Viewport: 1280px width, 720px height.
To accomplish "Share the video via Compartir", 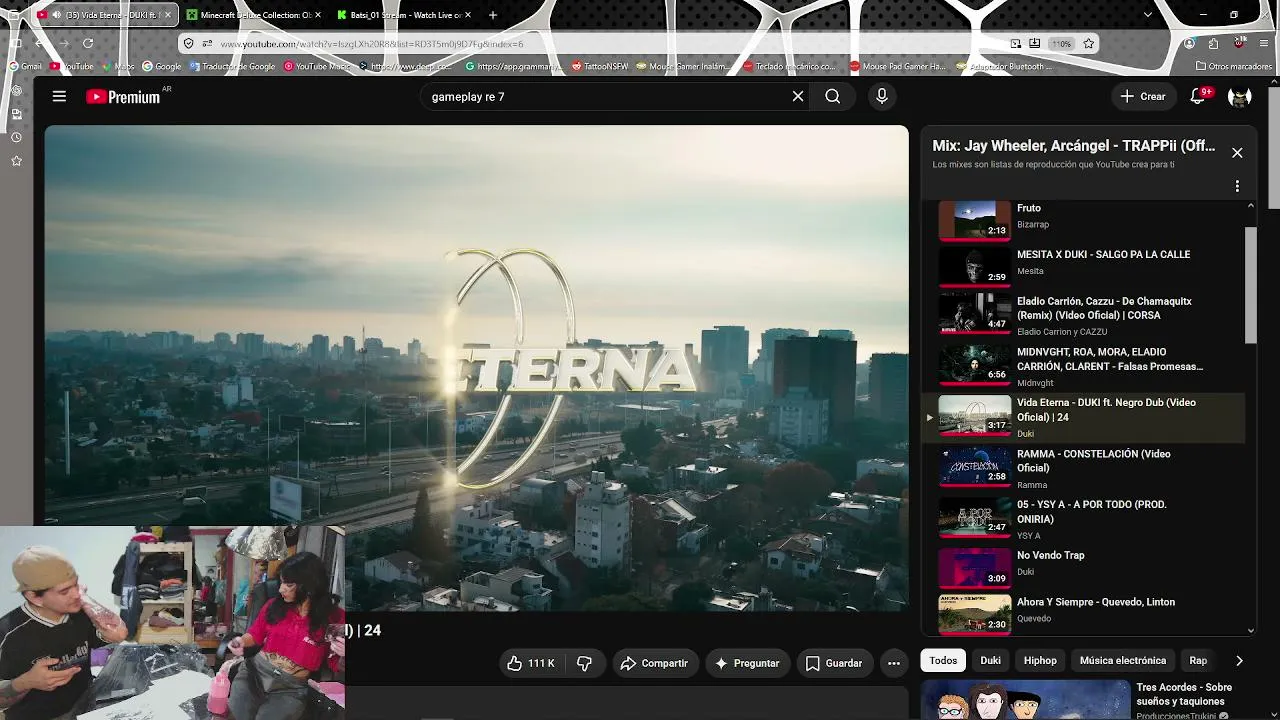I will coord(654,663).
